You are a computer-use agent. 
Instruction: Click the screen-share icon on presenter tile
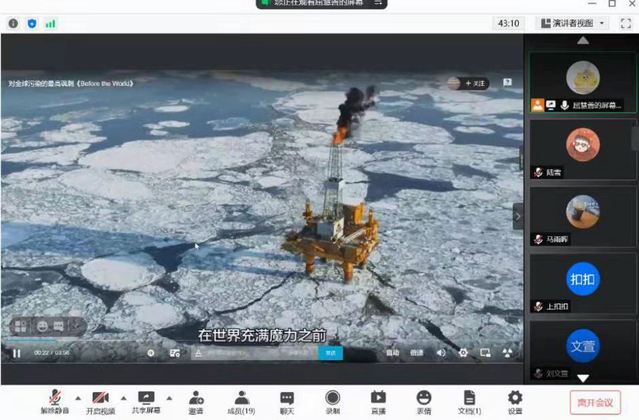[551, 106]
